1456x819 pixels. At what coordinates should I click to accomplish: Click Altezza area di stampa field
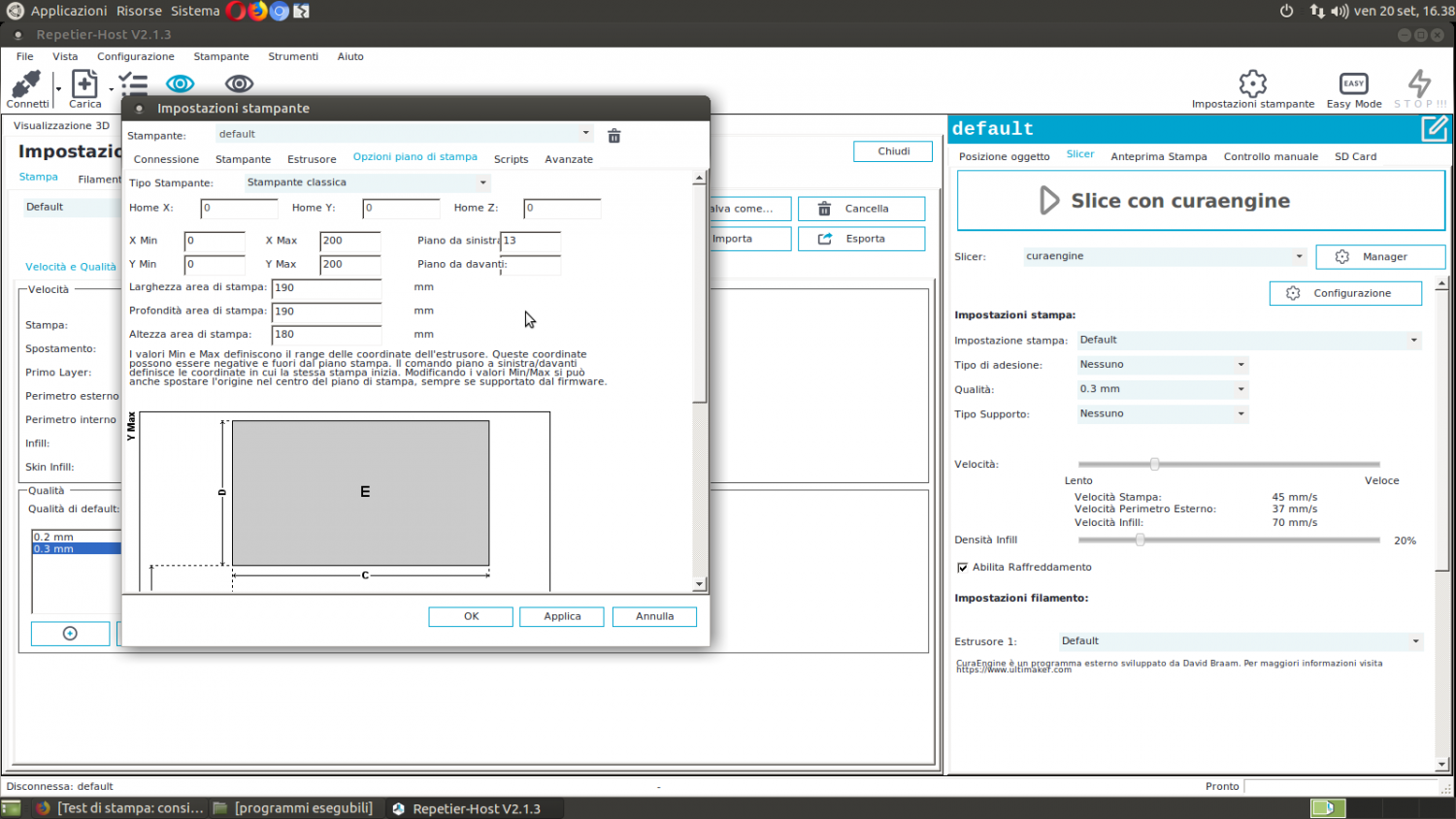click(x=327, y=335)
